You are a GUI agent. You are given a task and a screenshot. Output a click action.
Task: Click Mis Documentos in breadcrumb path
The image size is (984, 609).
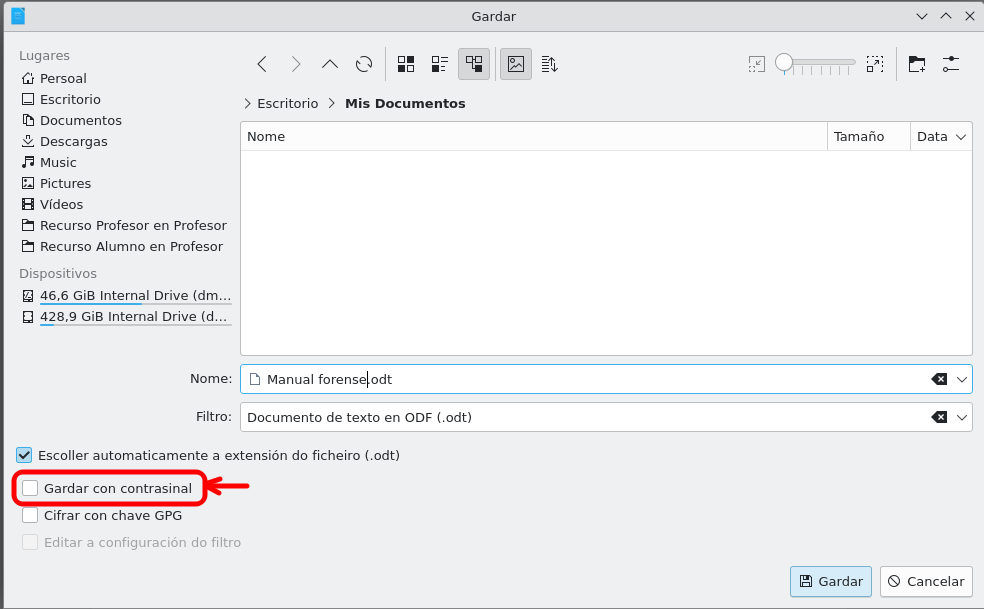(405, 104)
